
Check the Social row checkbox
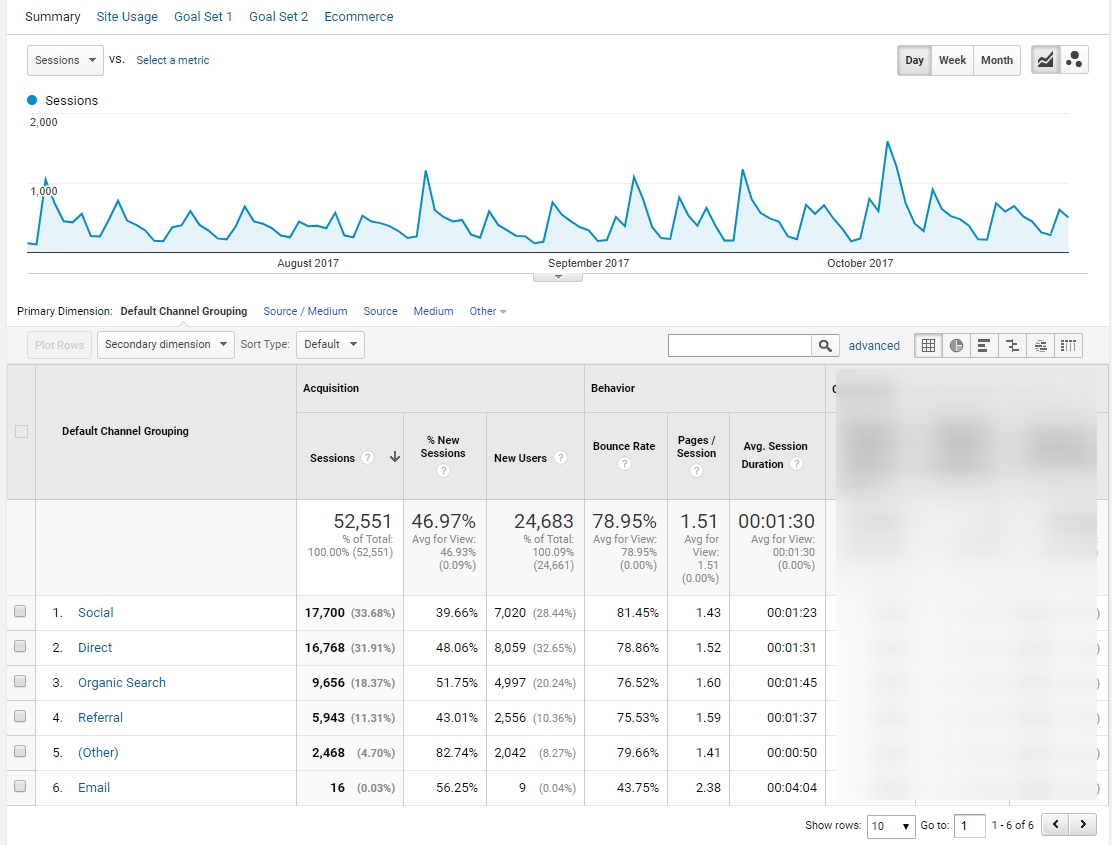tap(21, 612)
